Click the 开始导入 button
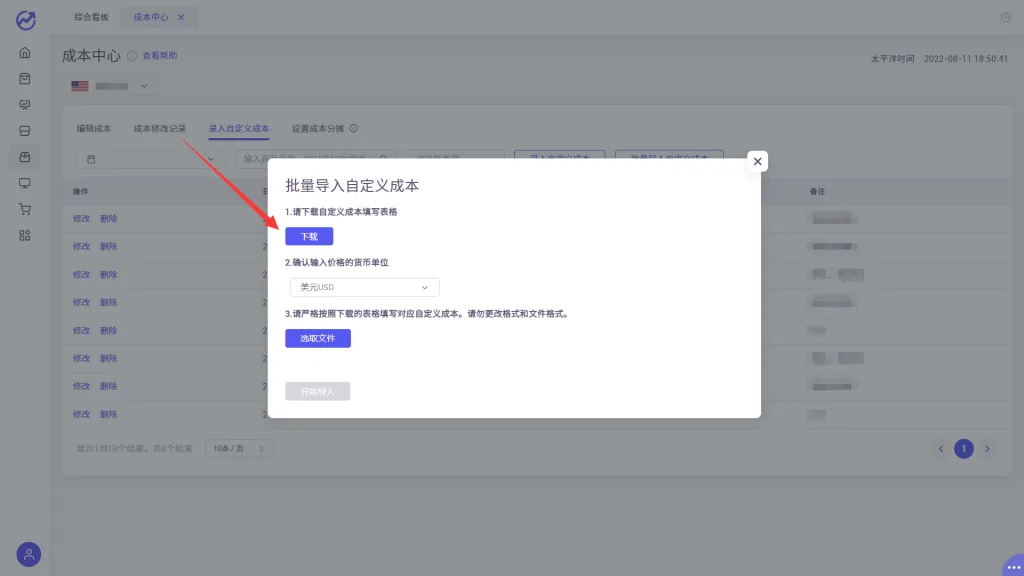 (318, 391)
